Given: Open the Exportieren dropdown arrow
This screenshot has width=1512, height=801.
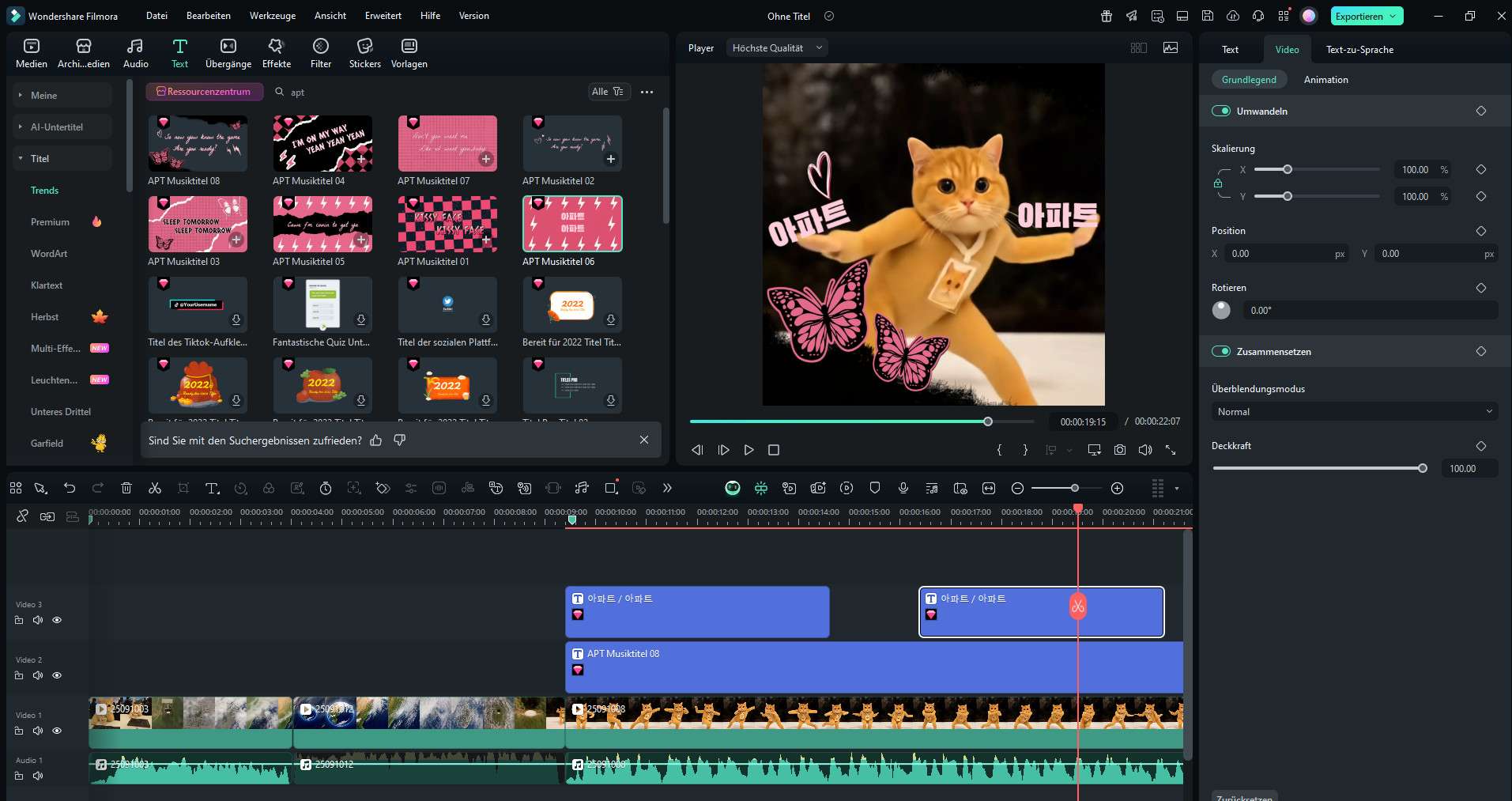Looking at the screenshot, I should tap(1393, 17).
